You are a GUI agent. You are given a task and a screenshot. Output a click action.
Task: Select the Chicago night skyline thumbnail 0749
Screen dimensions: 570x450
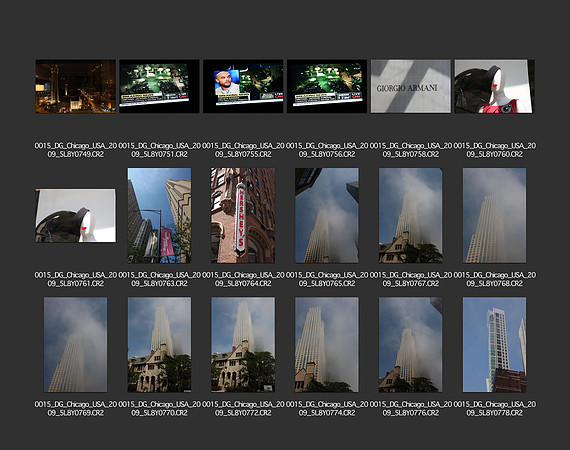pos(76,87)
